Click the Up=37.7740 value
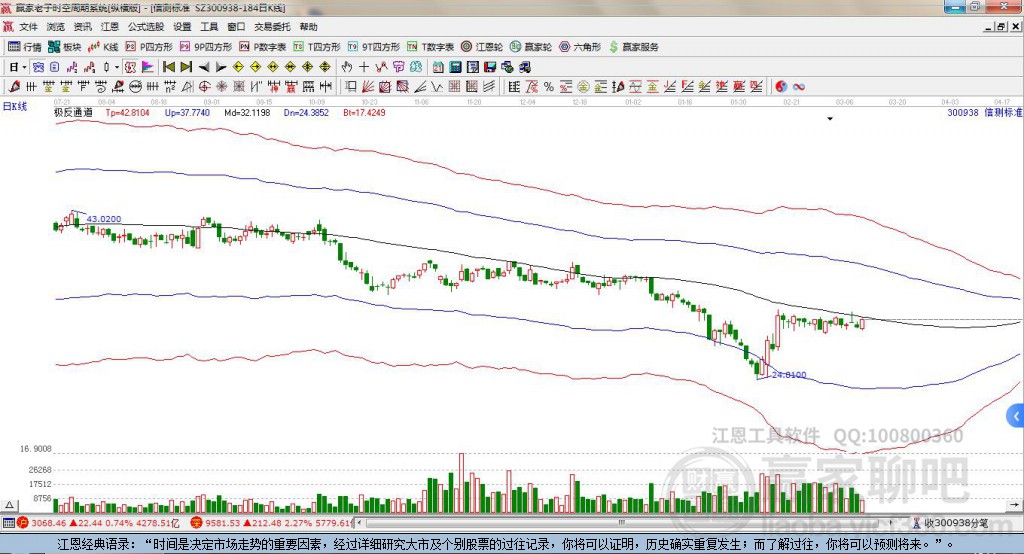This screenshot has width=1024, height=554. [x=187, y=112]
